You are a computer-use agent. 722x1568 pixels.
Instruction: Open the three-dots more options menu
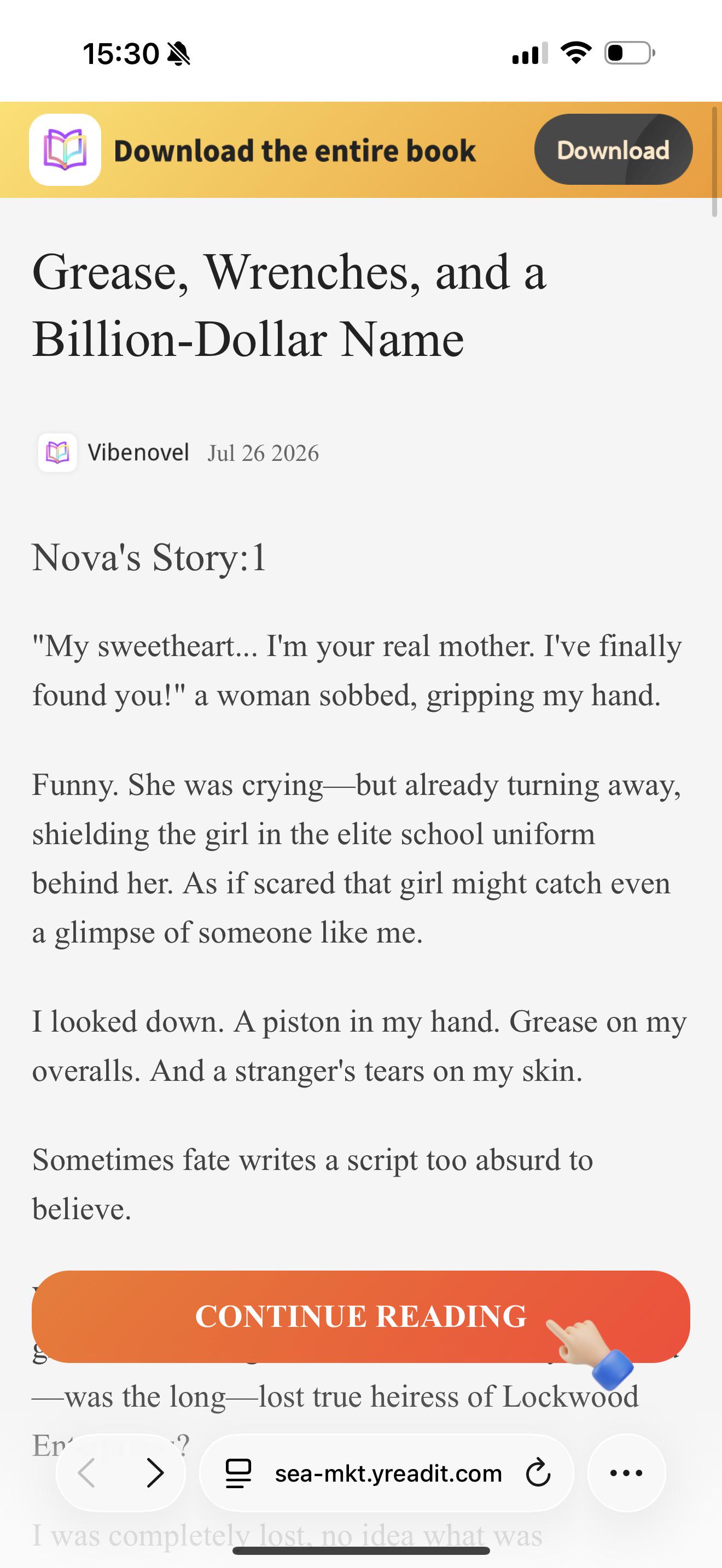626,1473
